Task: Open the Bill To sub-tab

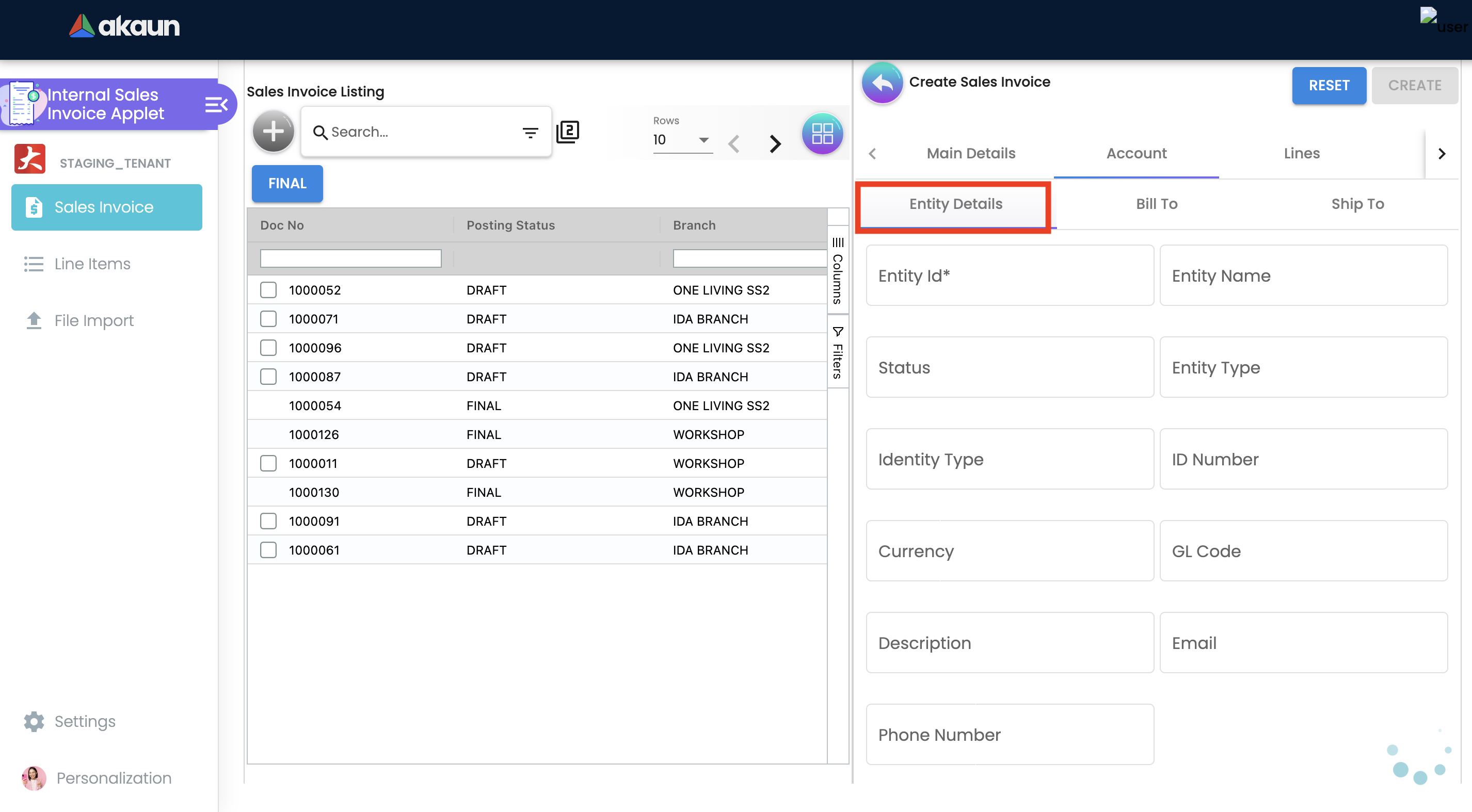Action: 1156,204
